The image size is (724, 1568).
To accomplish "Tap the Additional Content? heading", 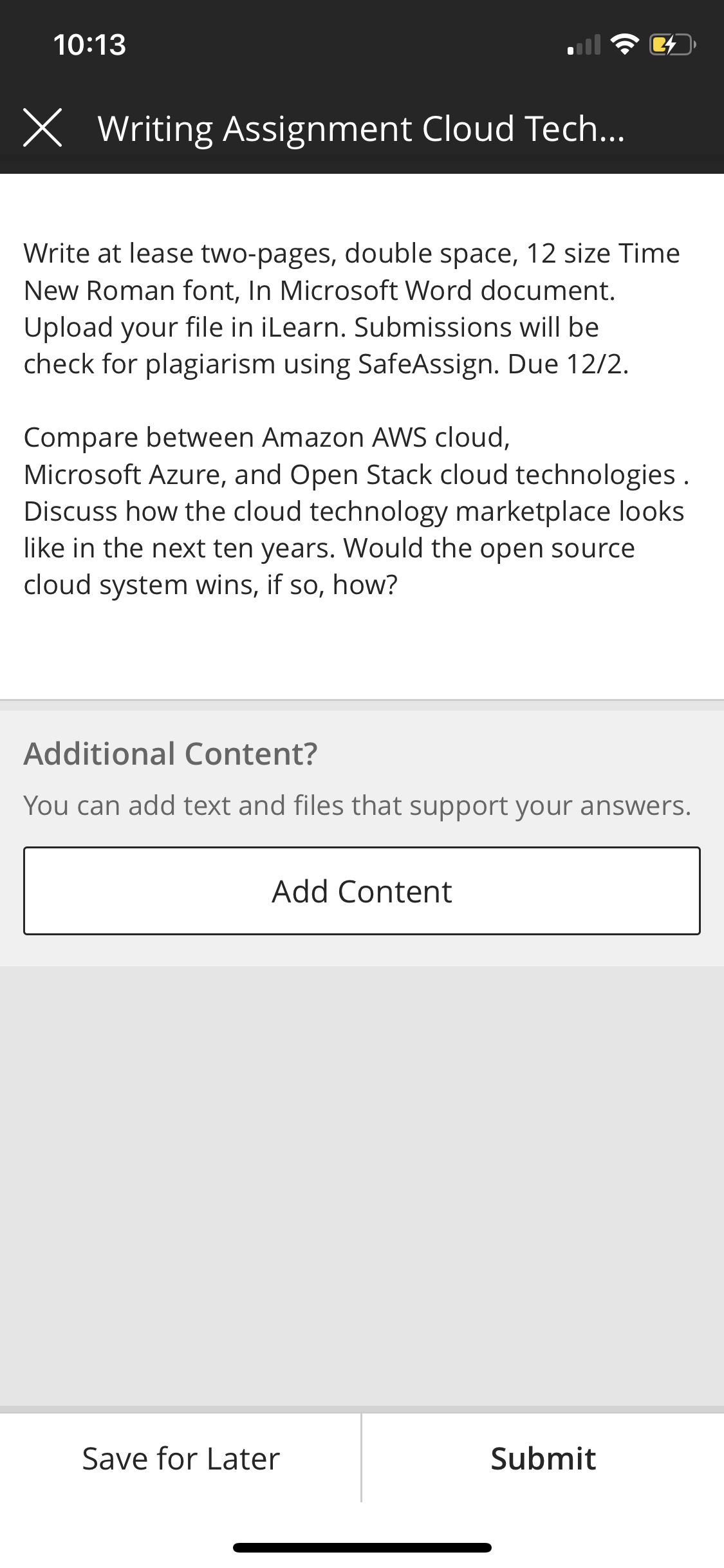I will pyautogui.click(x=171, y=754).
